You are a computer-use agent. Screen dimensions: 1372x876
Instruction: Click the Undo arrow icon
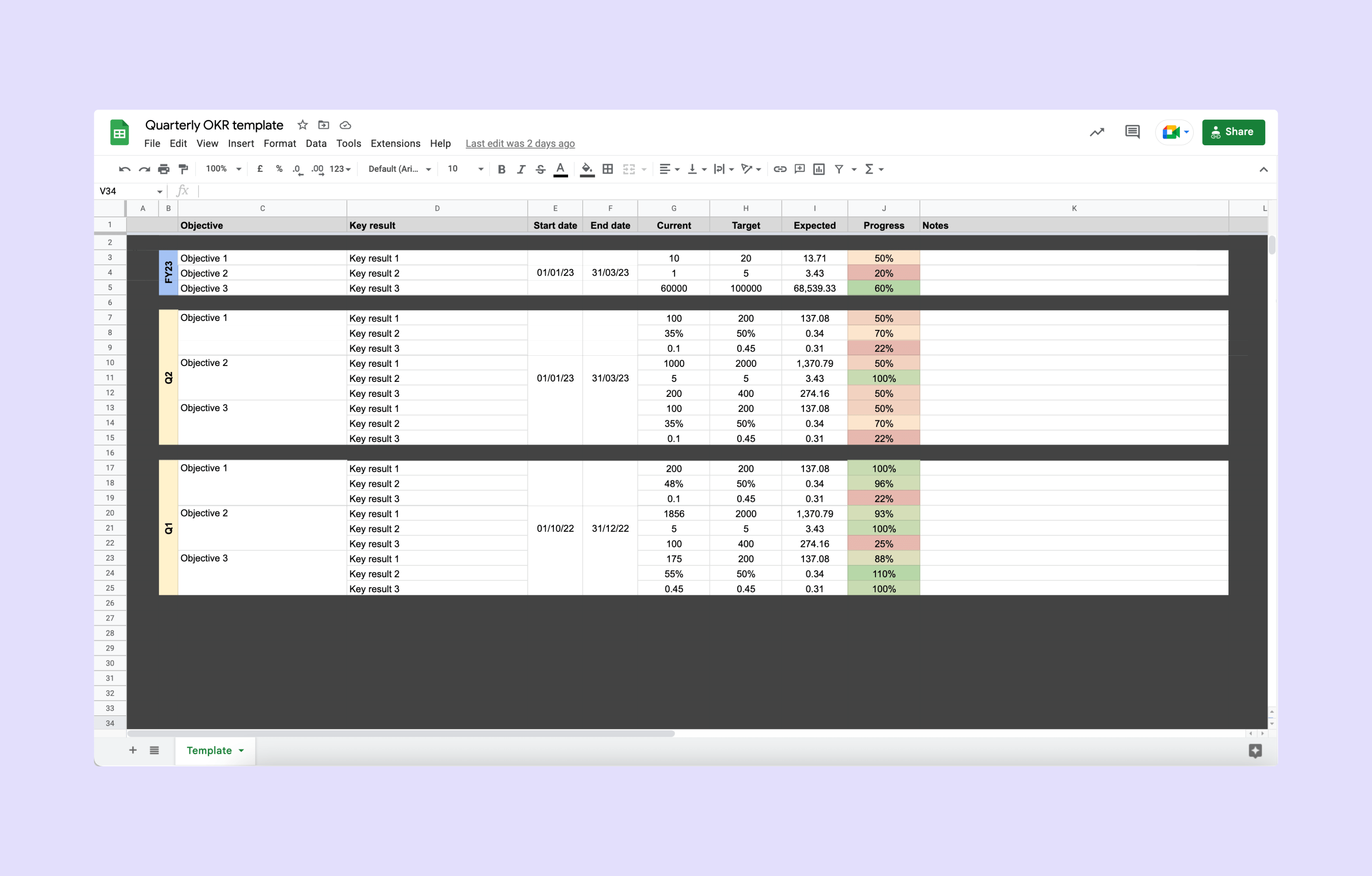click(x=124, y=169)
